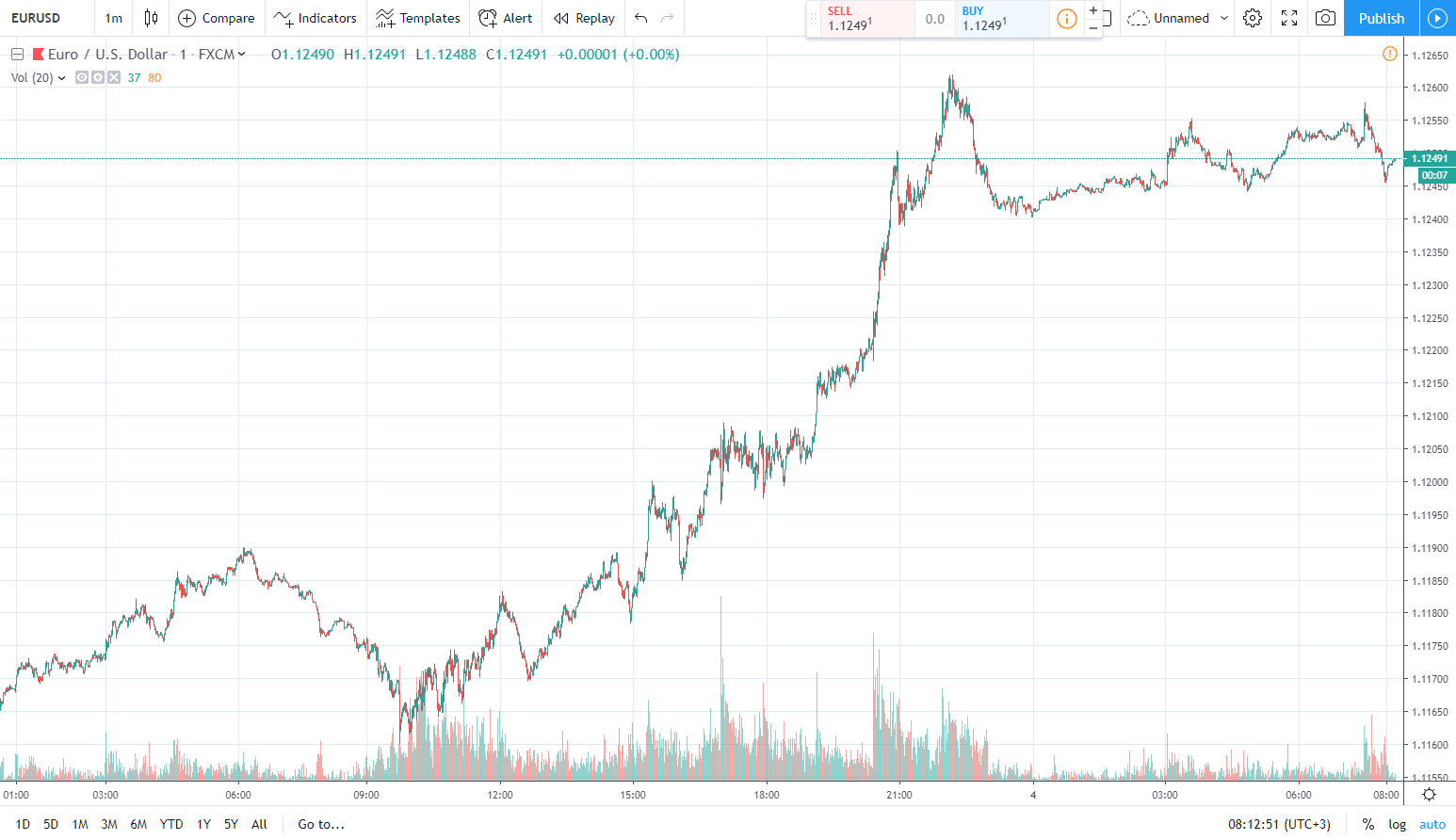Enter fullscreen mode
This screenshot has width=1456, height=840.
point(1289,18)
